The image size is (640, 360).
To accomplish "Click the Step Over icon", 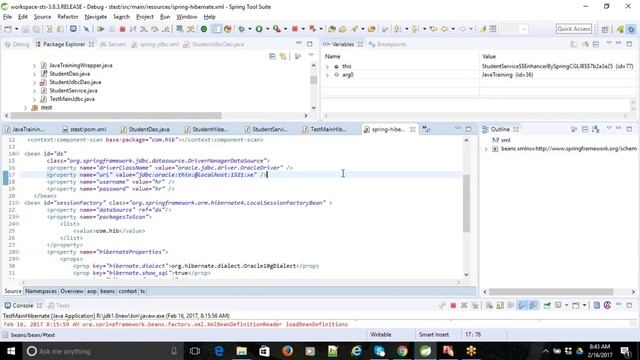I will point(155,29).
